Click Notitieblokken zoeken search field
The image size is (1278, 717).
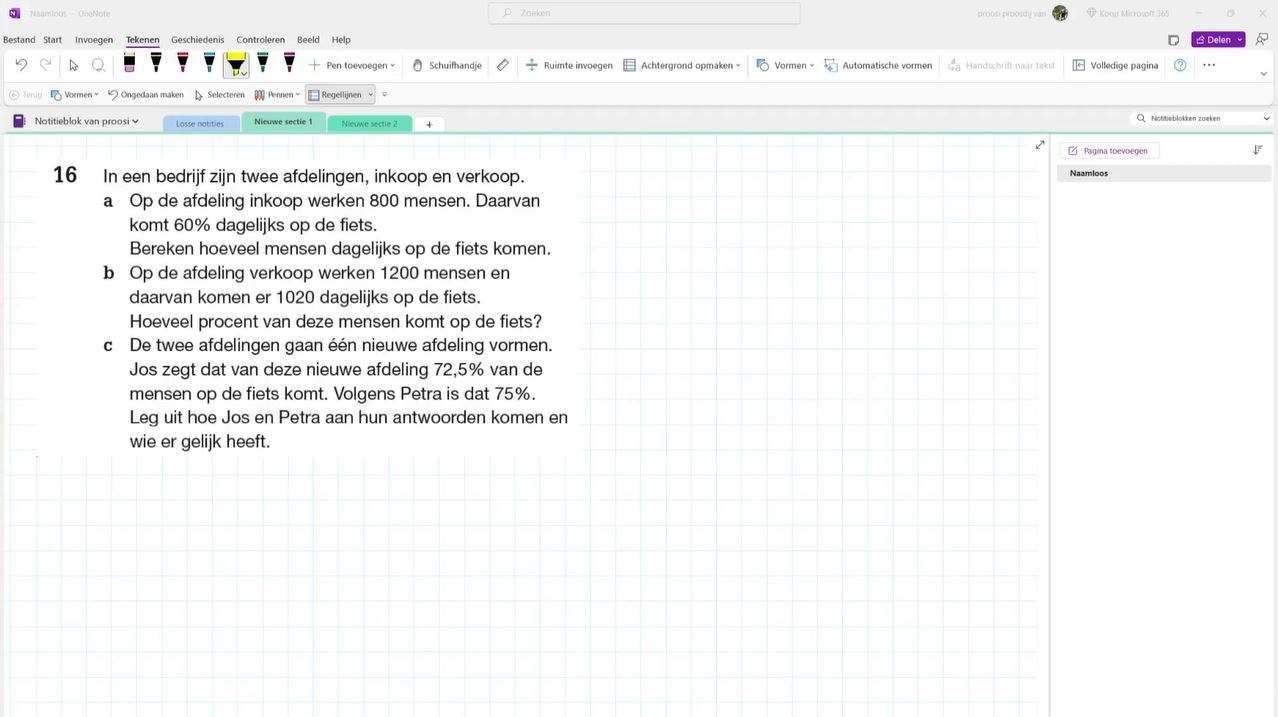(1202, 118)
